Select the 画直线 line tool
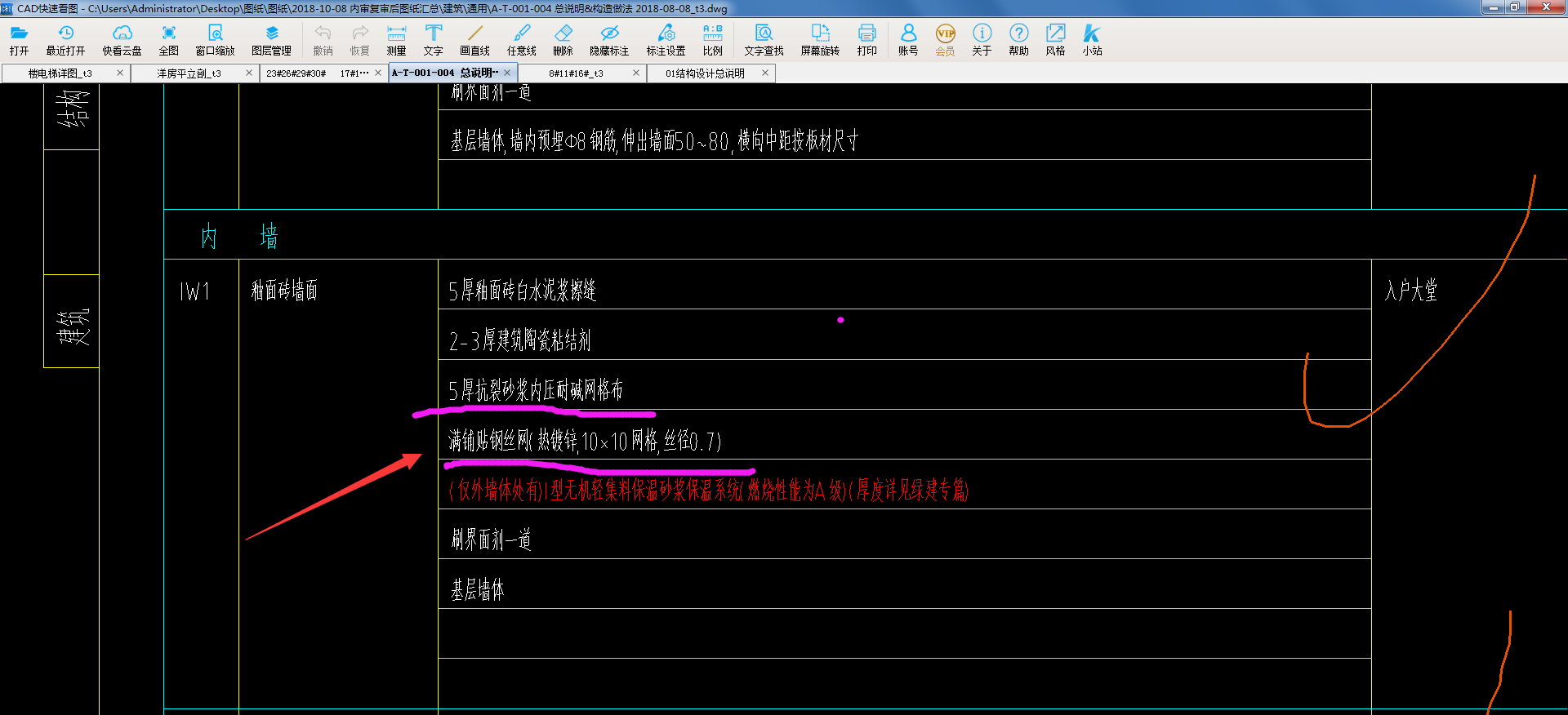Image resolution: width=1568 pixels, height=715 pixels. point(474,40)
